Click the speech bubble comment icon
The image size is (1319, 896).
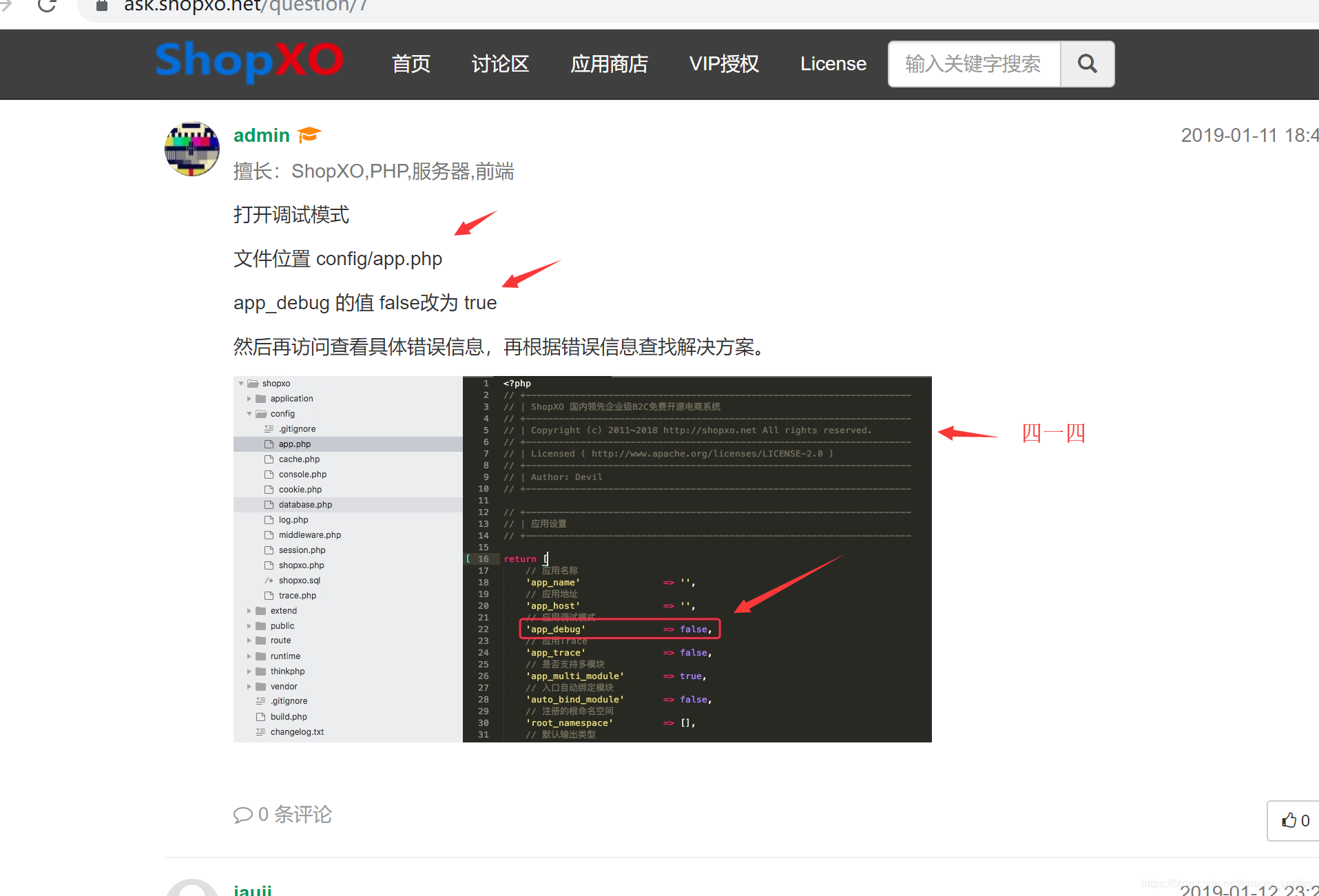pos(243,815)
